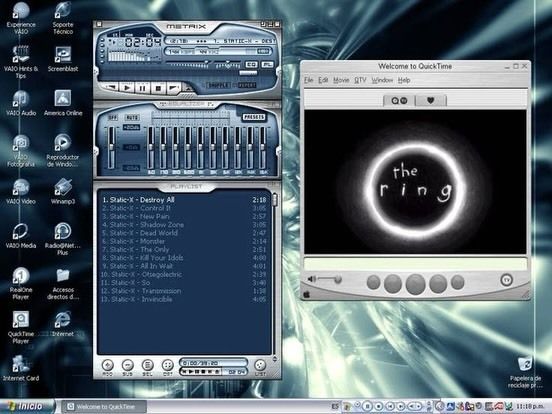Select the Internet Card desktop shortcut
Viewport: 552px width, 414px height.
pos(21,368)
